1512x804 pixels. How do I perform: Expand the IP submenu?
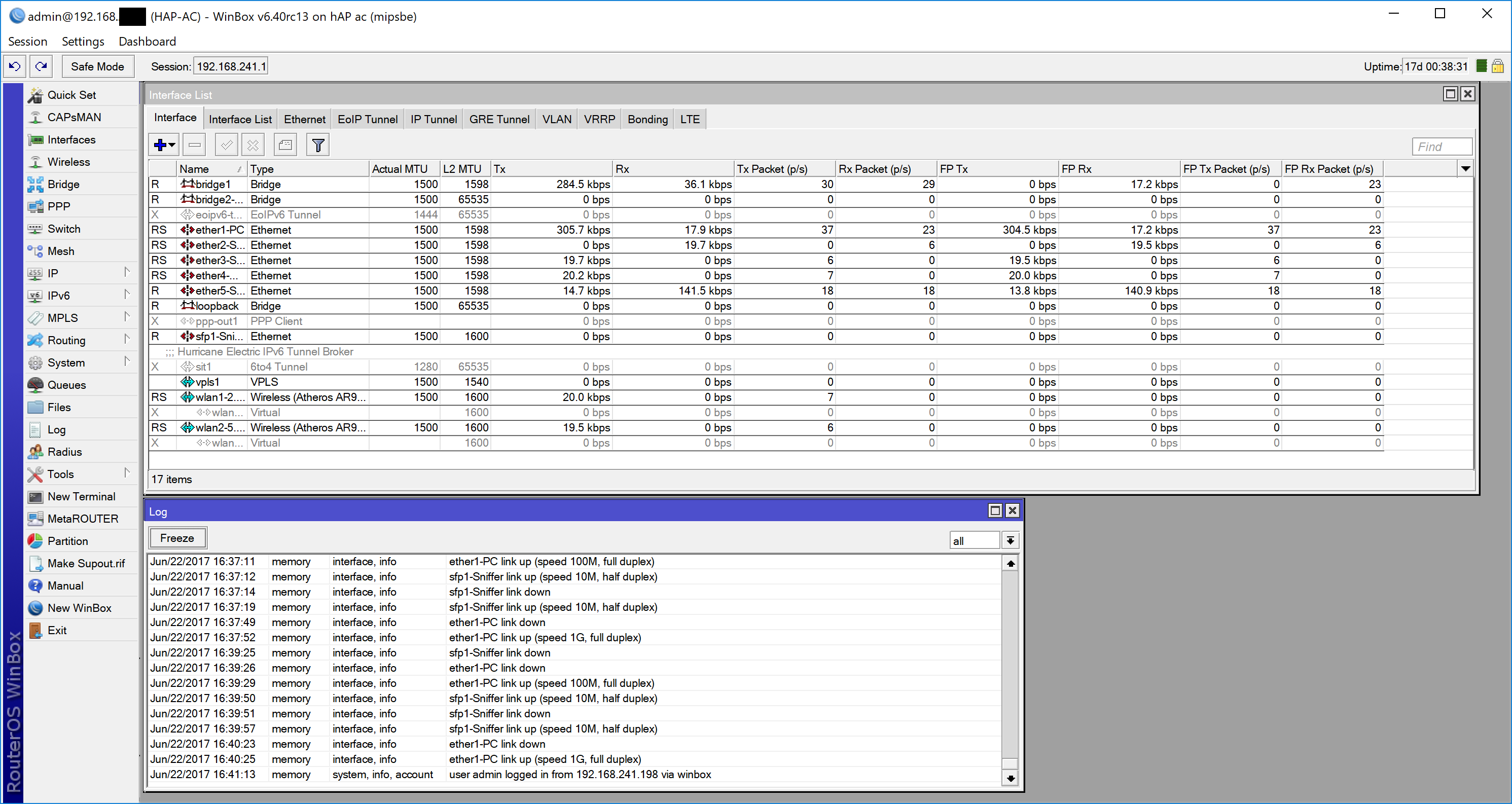82,273
